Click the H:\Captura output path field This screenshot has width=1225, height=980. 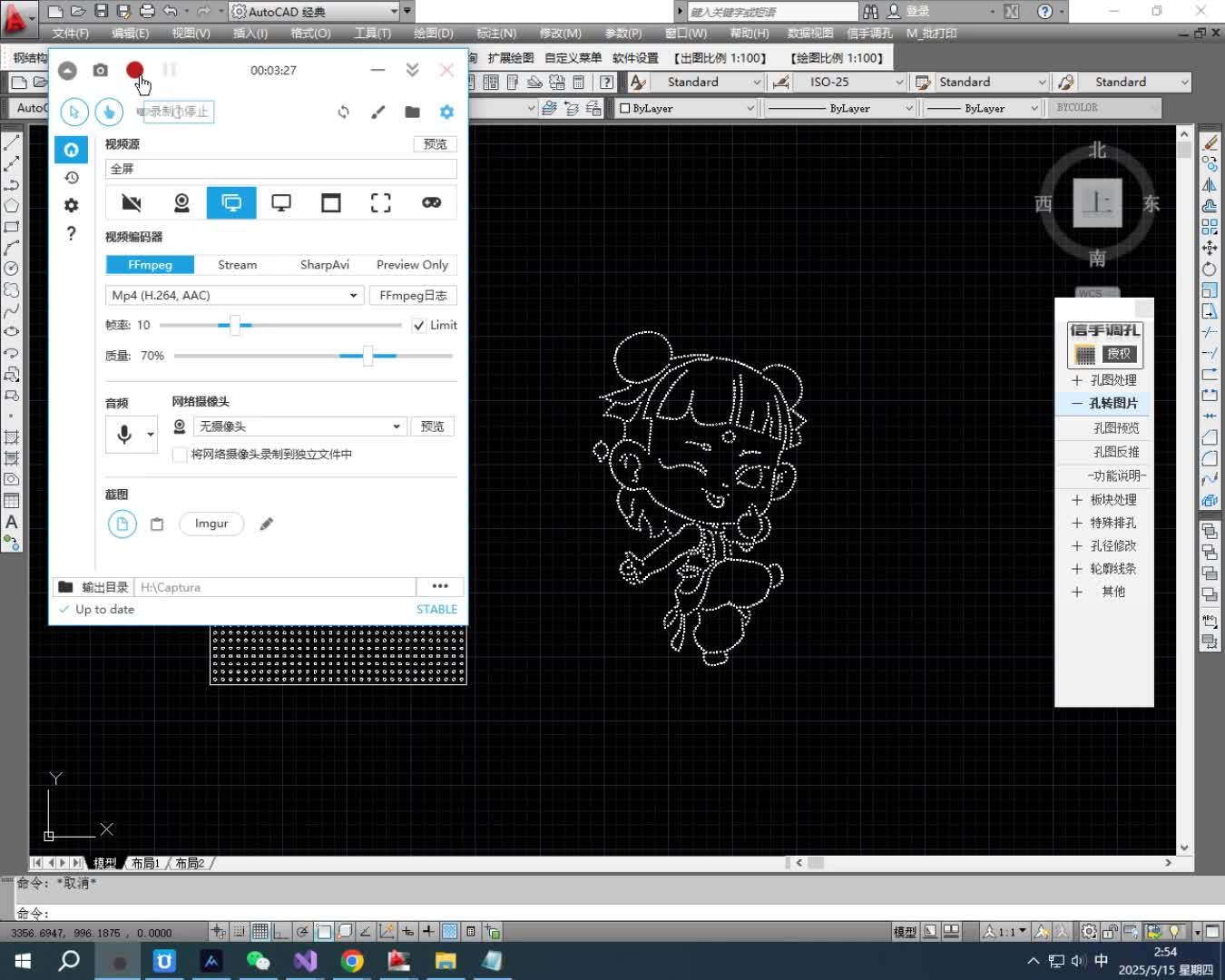275,587
